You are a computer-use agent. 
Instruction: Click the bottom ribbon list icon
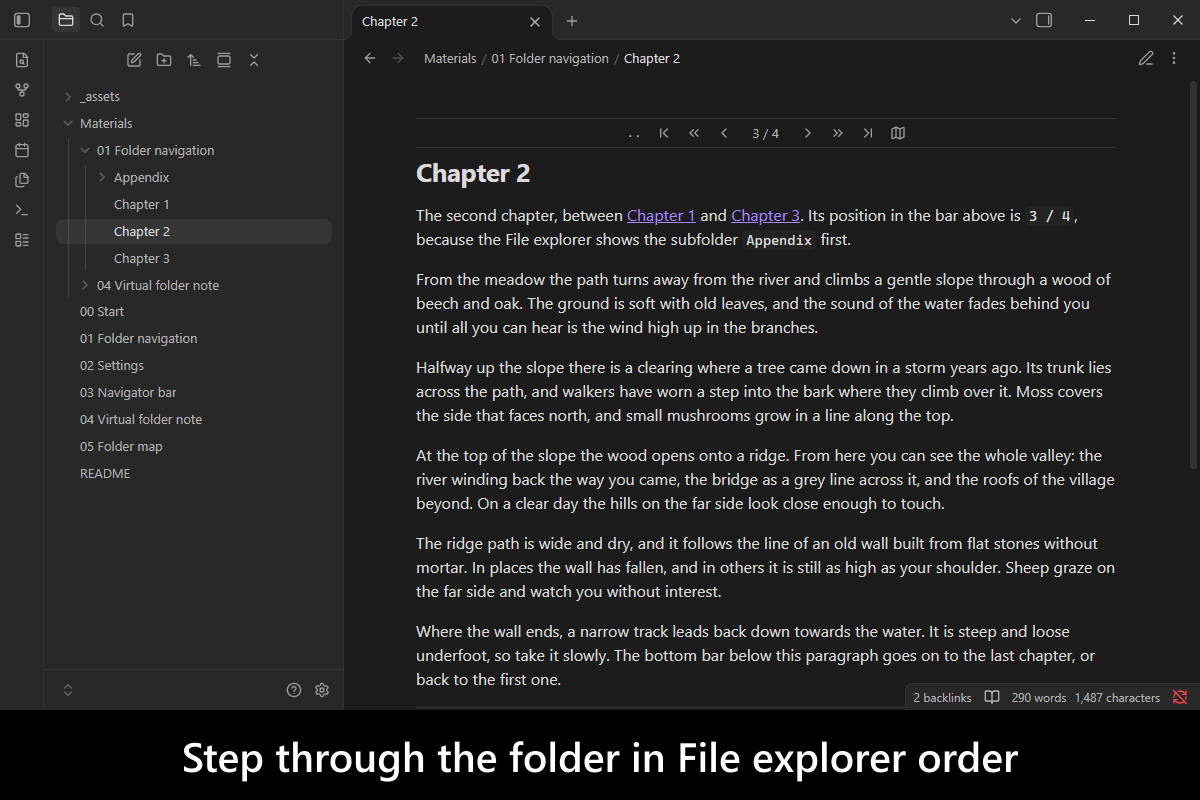(22, 240)
